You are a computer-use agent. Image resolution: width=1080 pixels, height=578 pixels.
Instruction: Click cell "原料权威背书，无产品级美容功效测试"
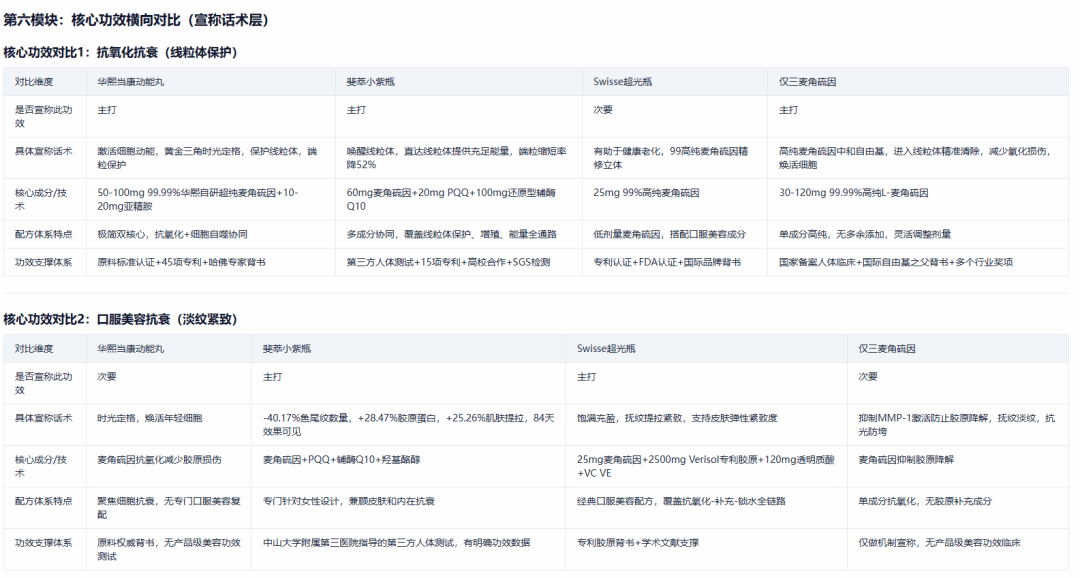tap(169, 550)
